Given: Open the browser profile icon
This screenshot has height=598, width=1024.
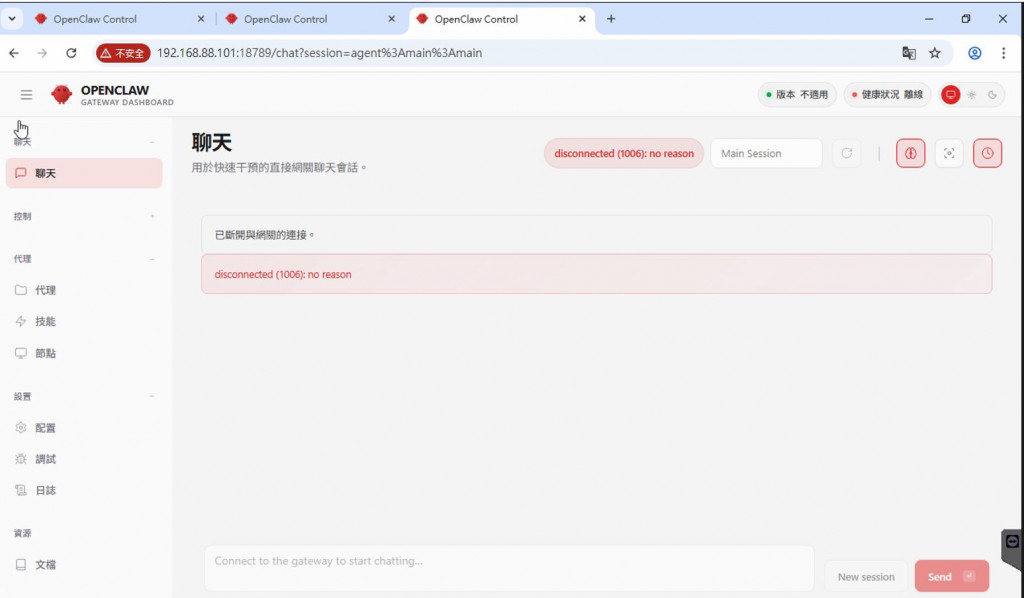Looking at the screenshot, I should point(974,53).
